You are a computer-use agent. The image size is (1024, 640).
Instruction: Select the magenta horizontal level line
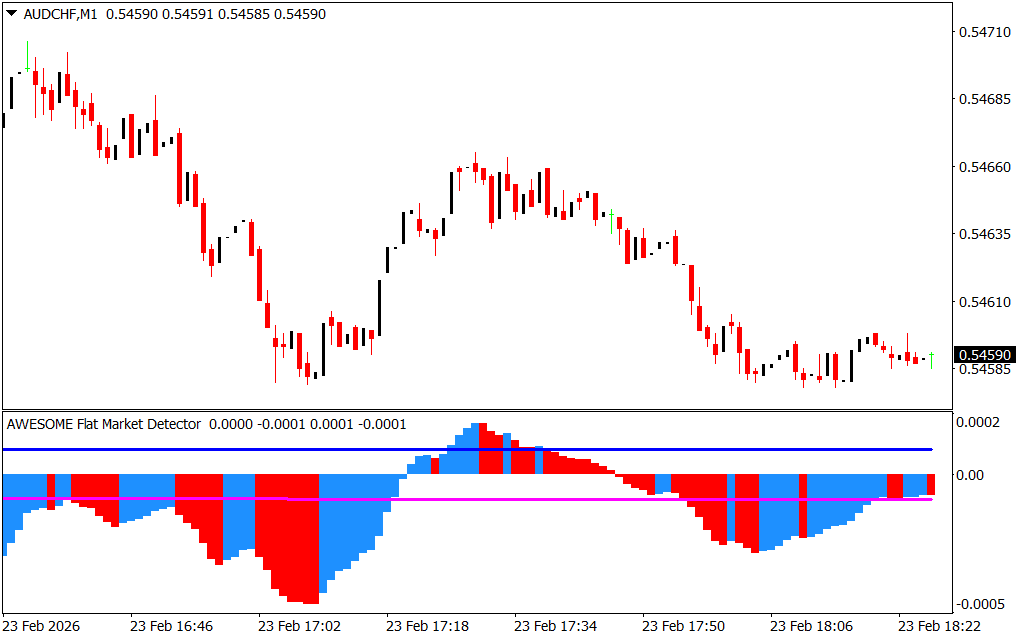click(x=600, y=498)
